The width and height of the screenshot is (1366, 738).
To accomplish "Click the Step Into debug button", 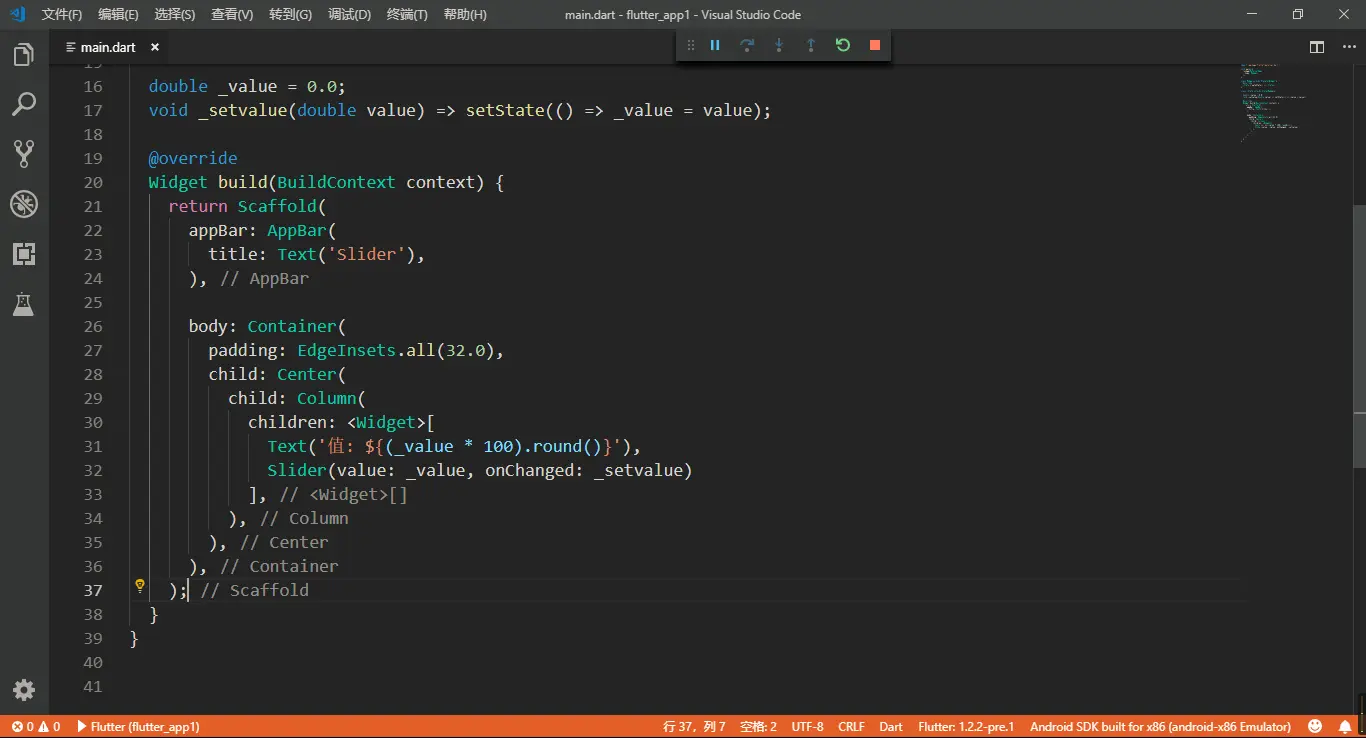I will click(779, 45).
